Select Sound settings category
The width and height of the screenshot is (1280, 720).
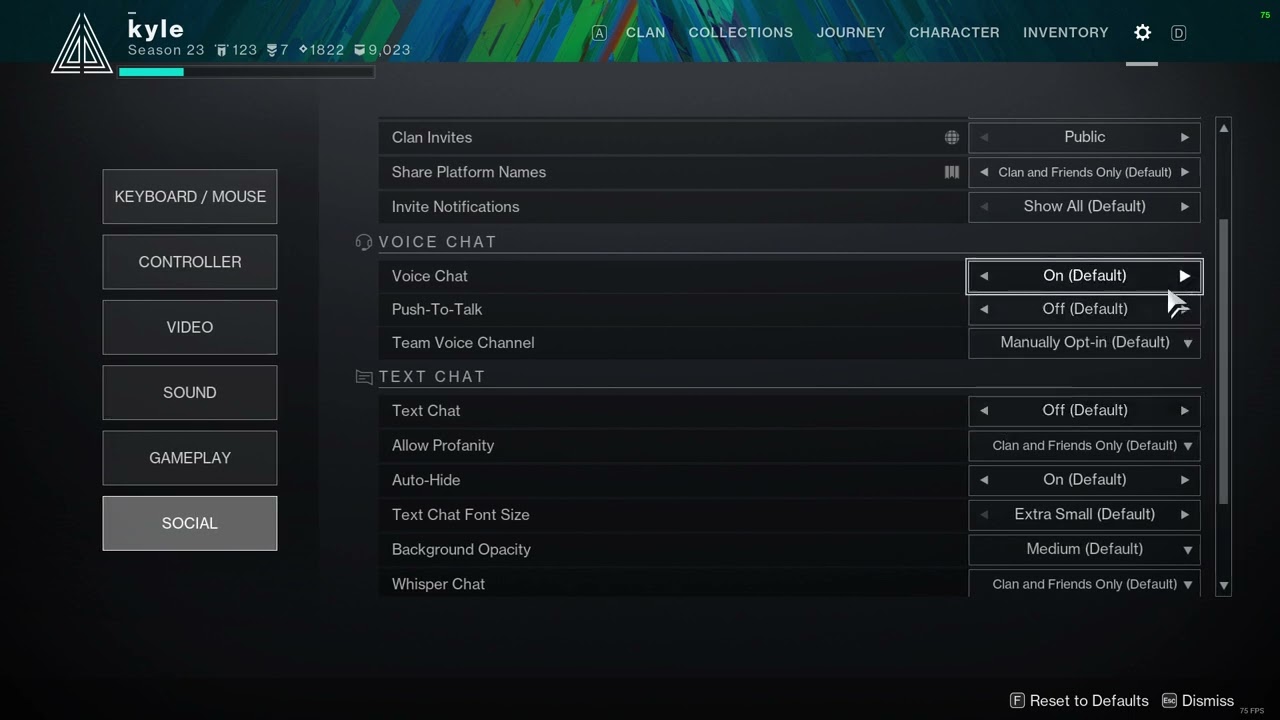pos(190,393)
